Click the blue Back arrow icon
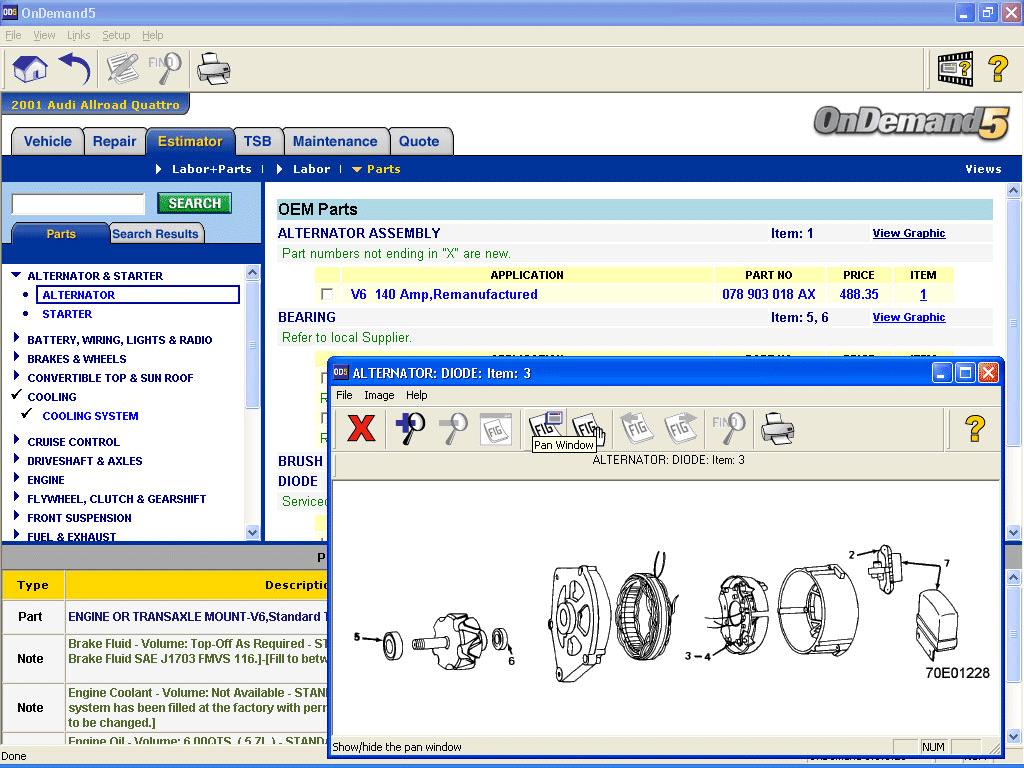 (74, 69)
